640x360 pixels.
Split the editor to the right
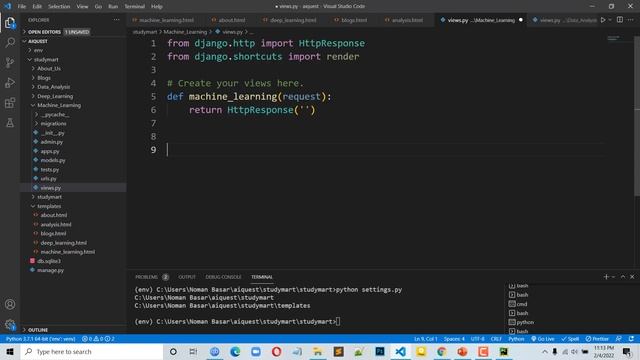click(x=620, y=20)
